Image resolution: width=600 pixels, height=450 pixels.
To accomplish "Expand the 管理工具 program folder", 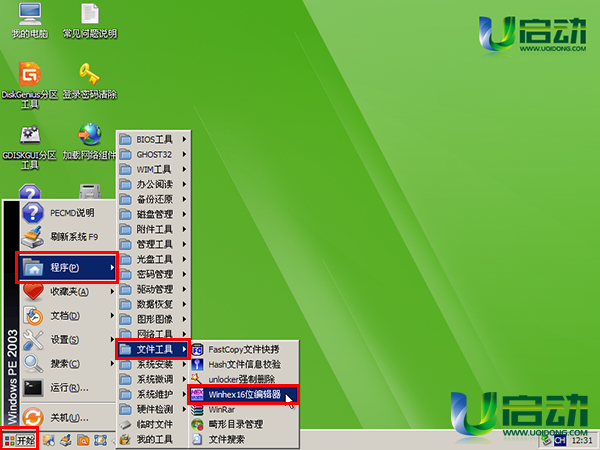I will [x=153, y=244].
